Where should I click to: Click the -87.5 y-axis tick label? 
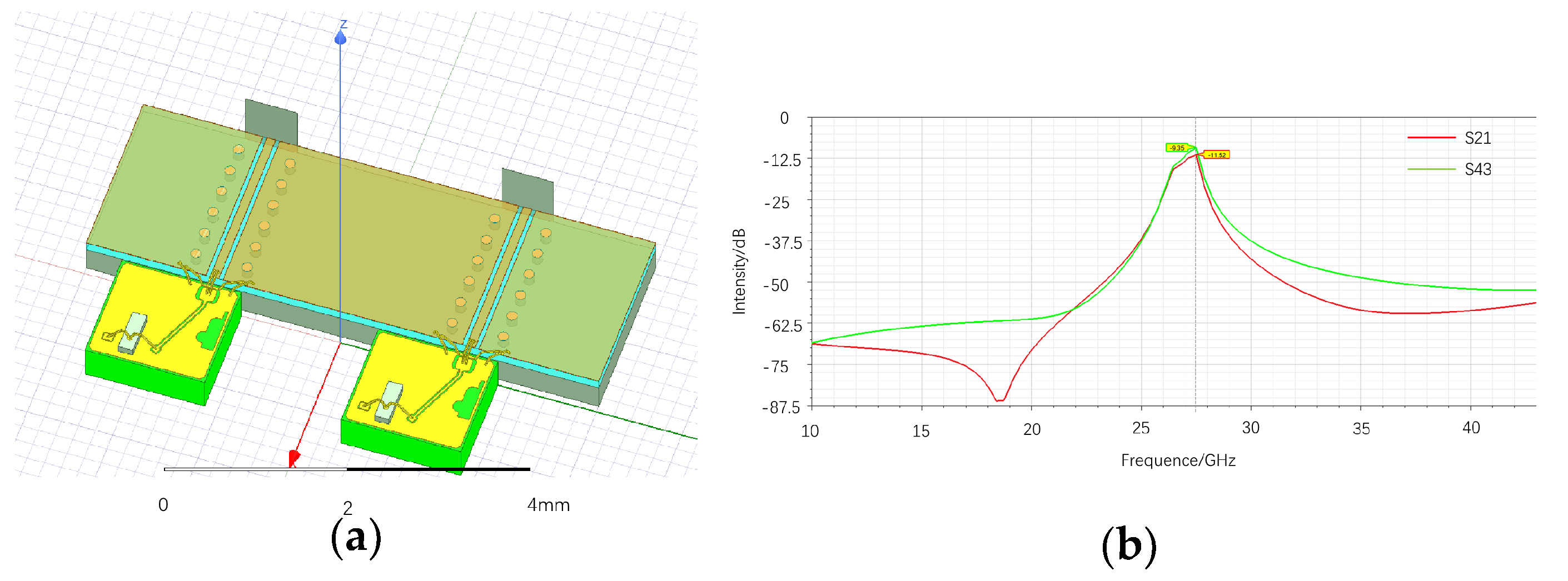point(781,408)
